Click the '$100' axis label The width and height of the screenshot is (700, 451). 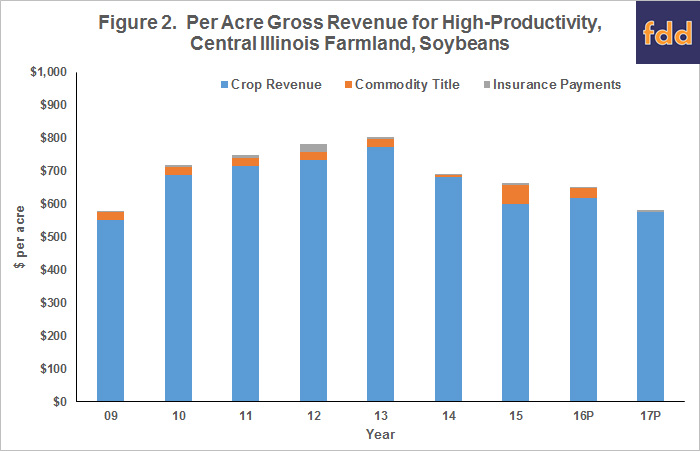coord(53,369)
